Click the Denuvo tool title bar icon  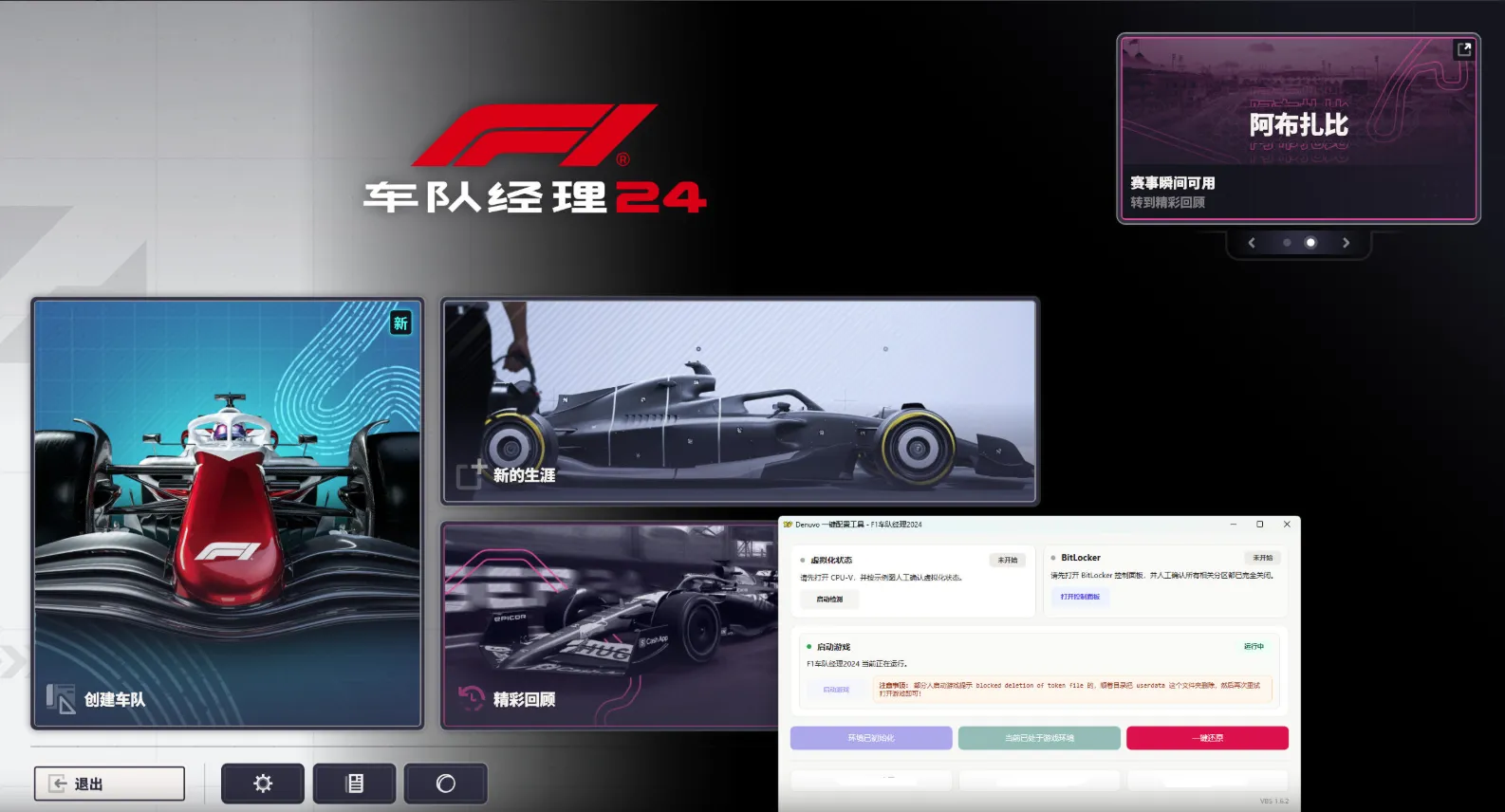788,525
